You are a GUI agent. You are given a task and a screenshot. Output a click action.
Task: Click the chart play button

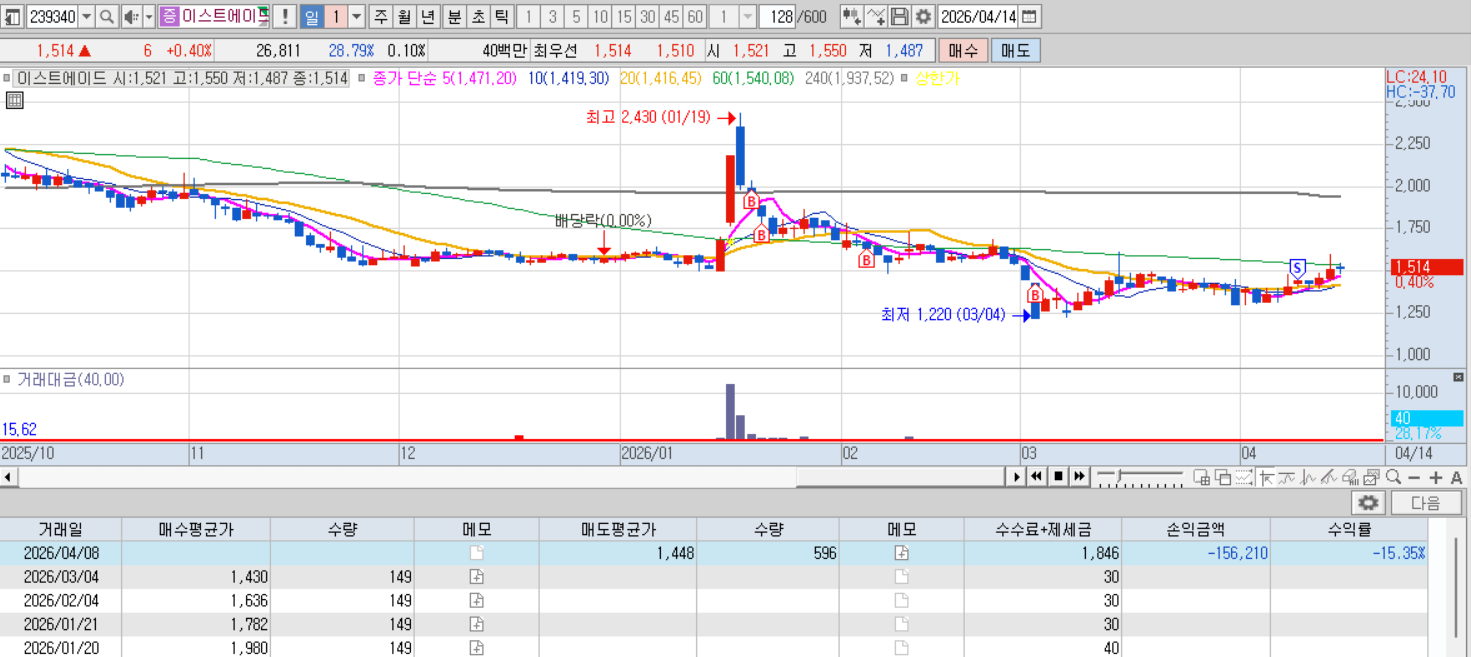pyautogui.click(x=1017, y=477)
